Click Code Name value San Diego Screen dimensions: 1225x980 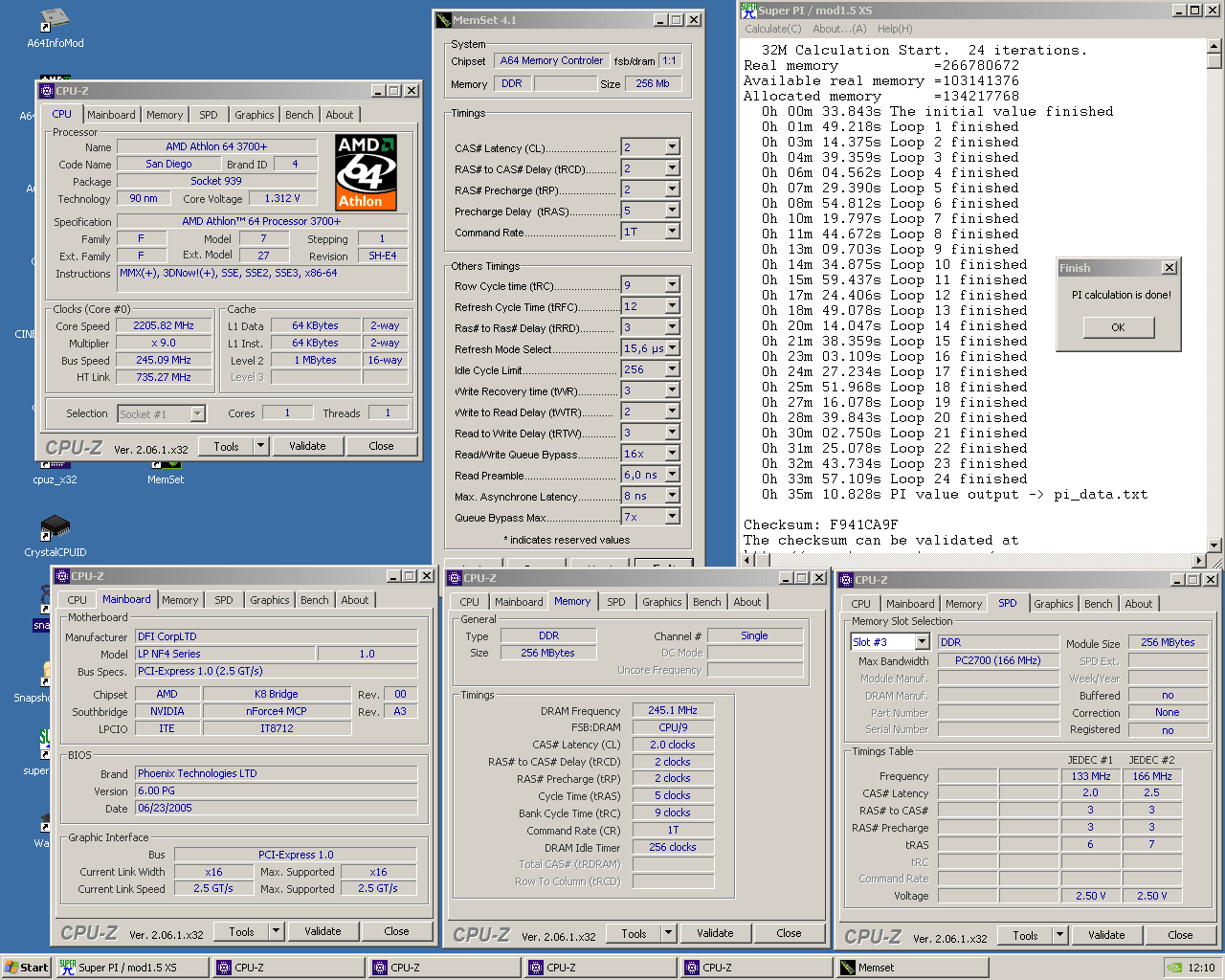(x=168, y=164)
